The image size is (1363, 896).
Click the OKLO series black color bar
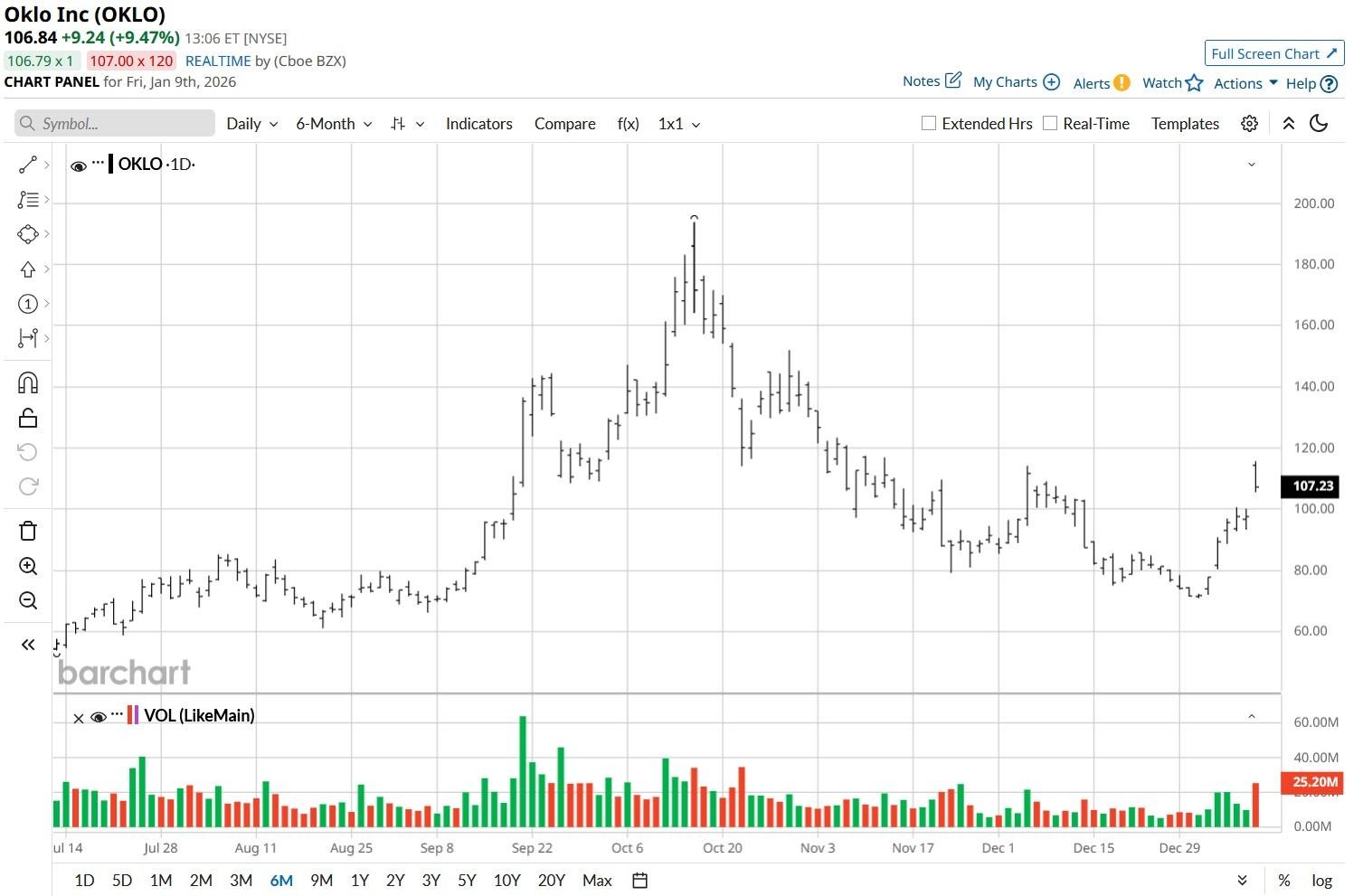110,164
